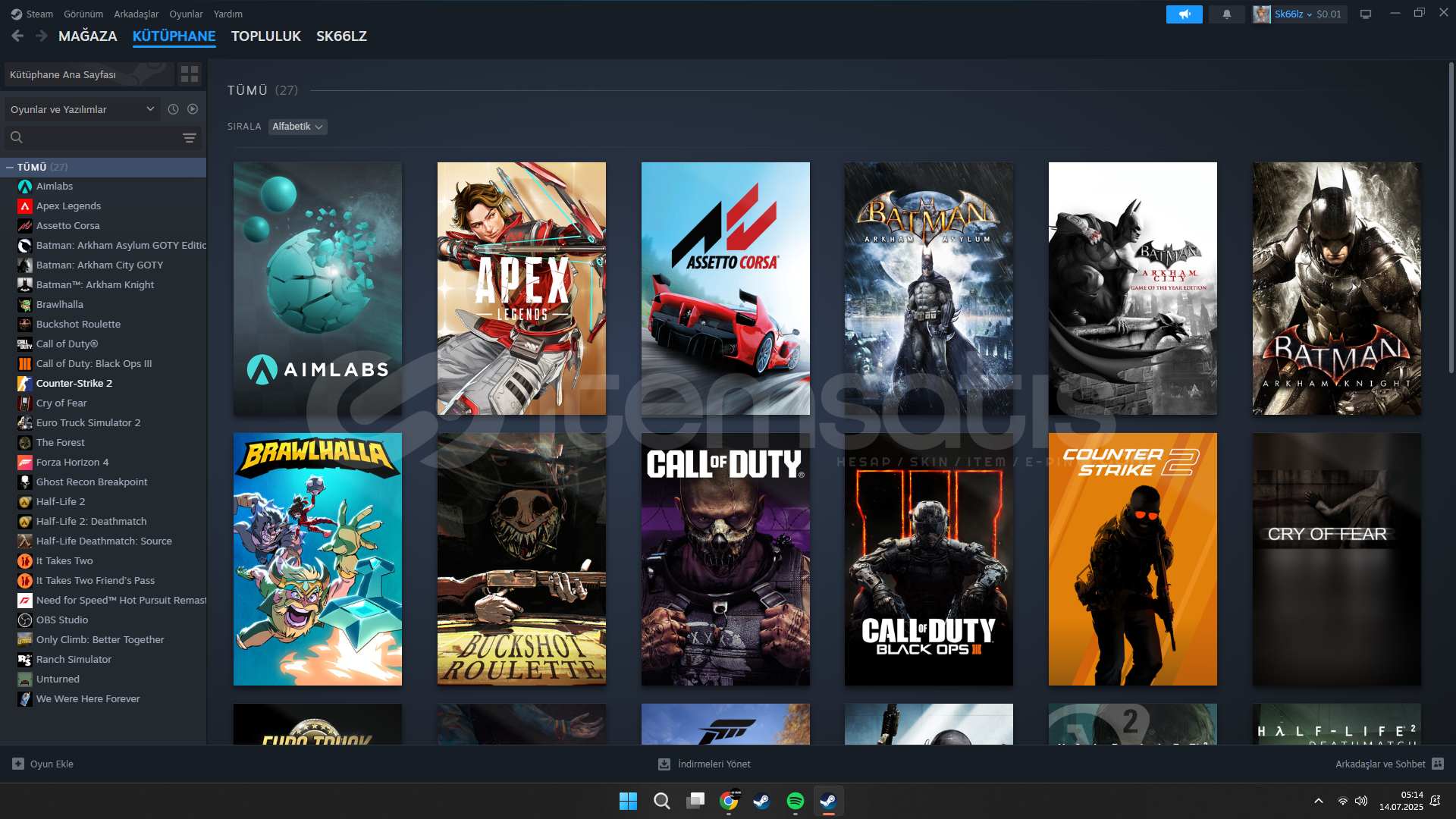Viewport: 1456px width, 819px height.
Task: Open the notifications bell
Action: point(1226,14)
